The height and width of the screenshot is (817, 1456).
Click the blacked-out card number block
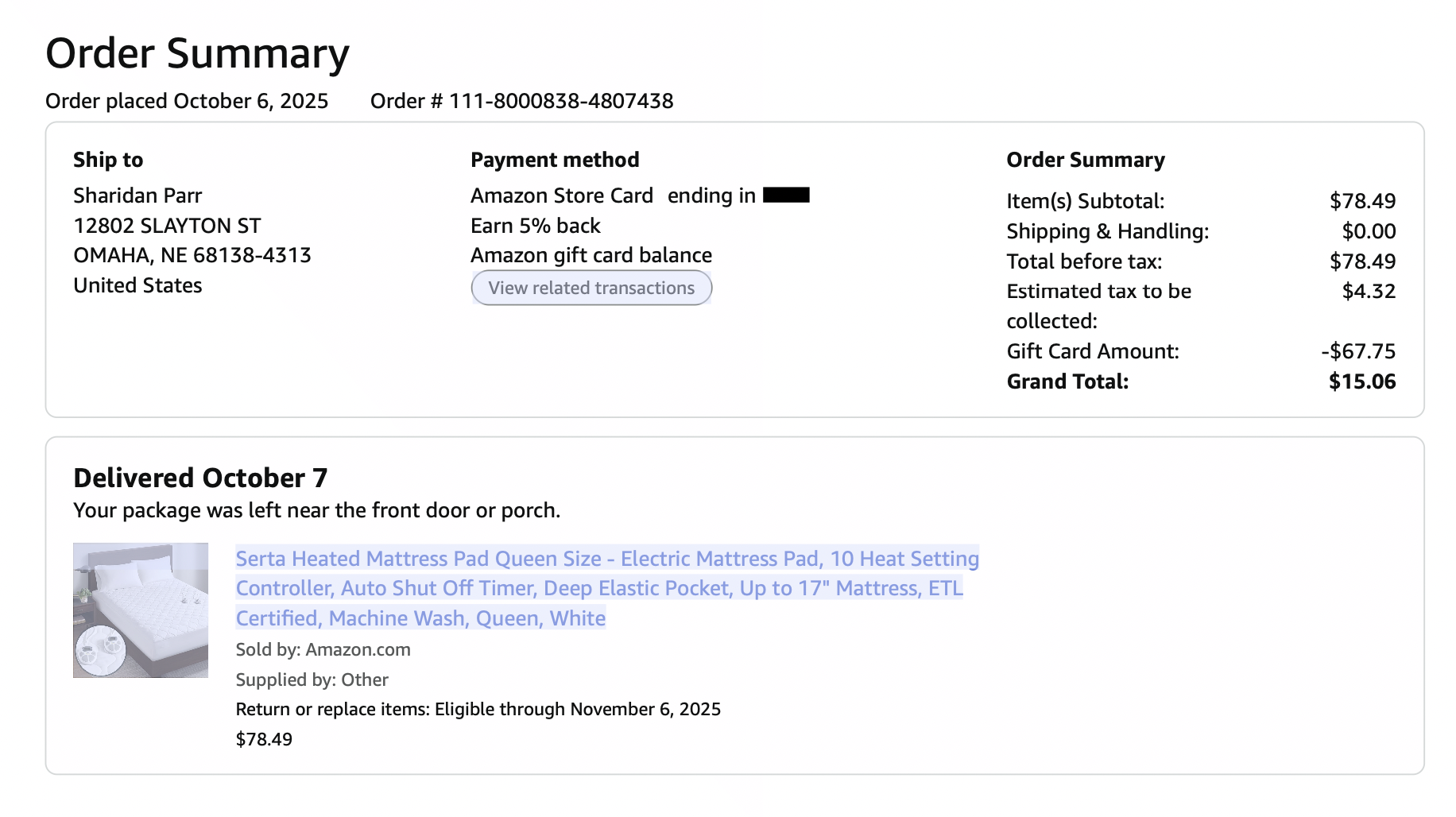click(x=786, y=195)
